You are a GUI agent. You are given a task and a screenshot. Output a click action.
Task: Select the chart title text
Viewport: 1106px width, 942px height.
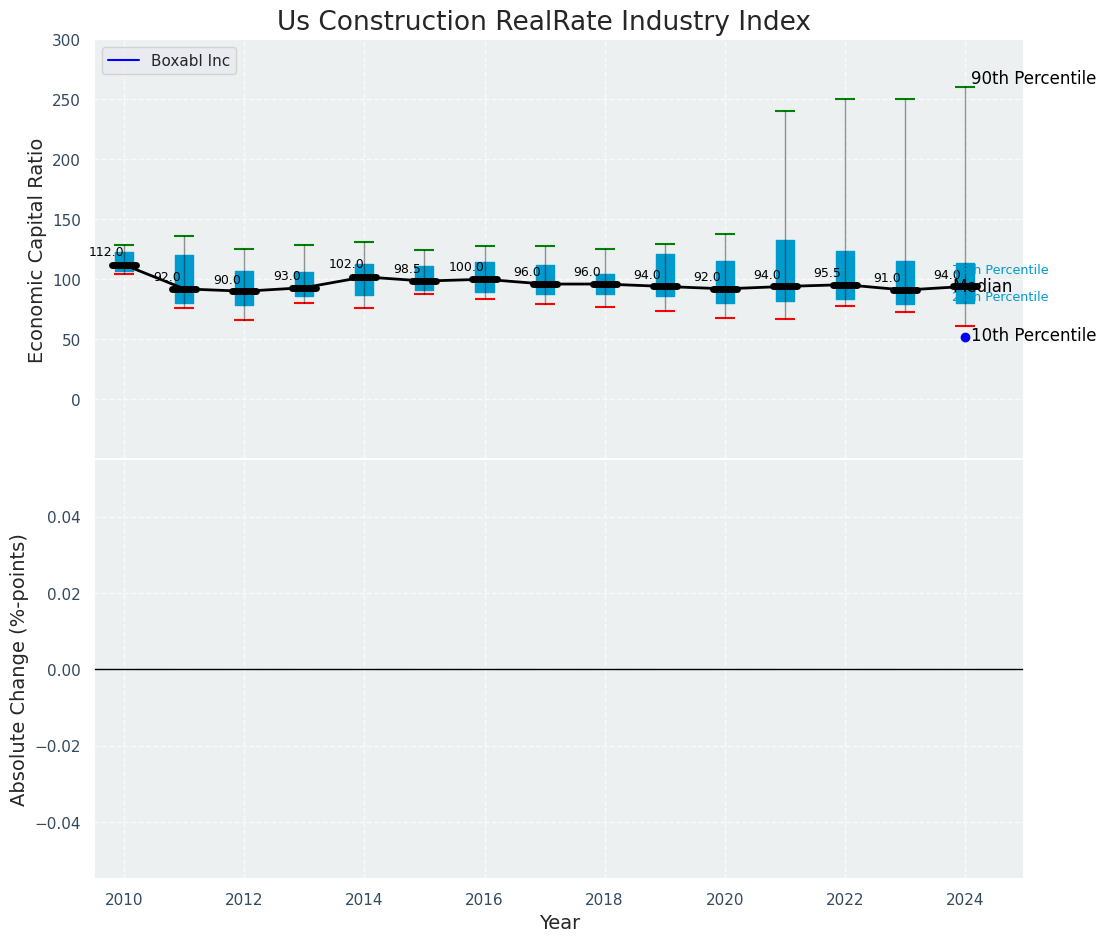coord(543,22)
